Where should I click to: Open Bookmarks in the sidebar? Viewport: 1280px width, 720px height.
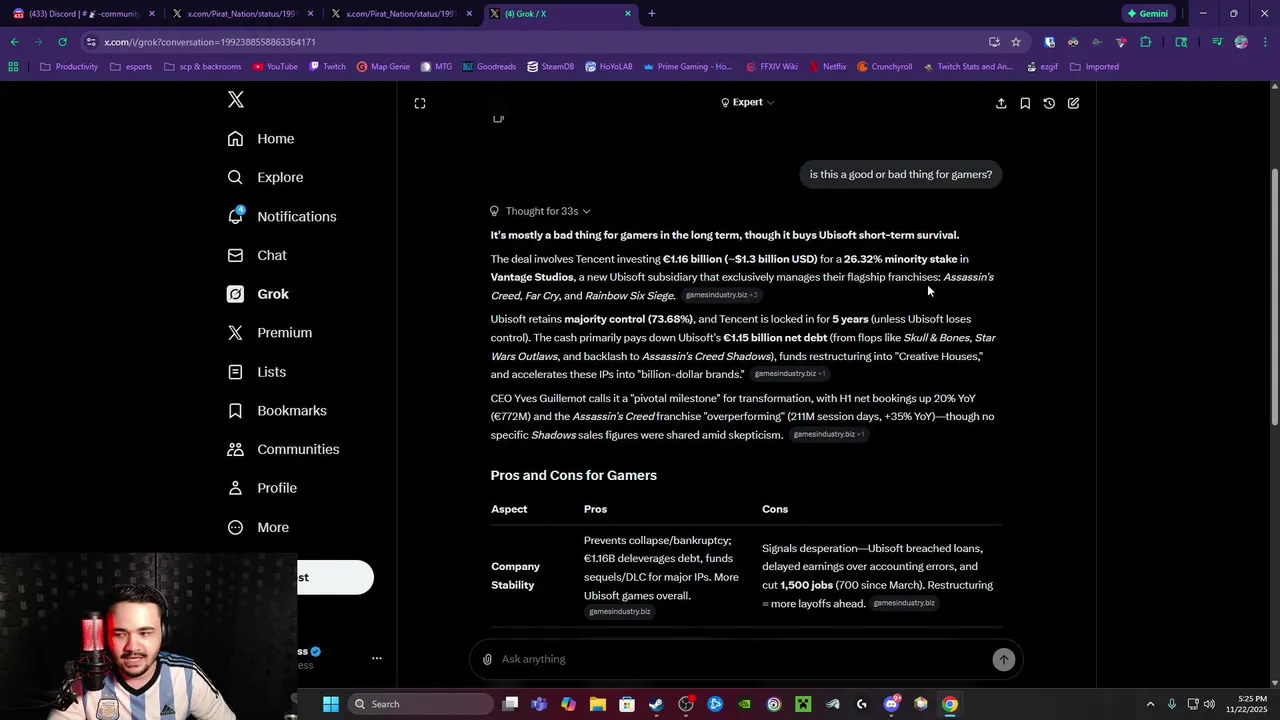[x=277, y=411]
